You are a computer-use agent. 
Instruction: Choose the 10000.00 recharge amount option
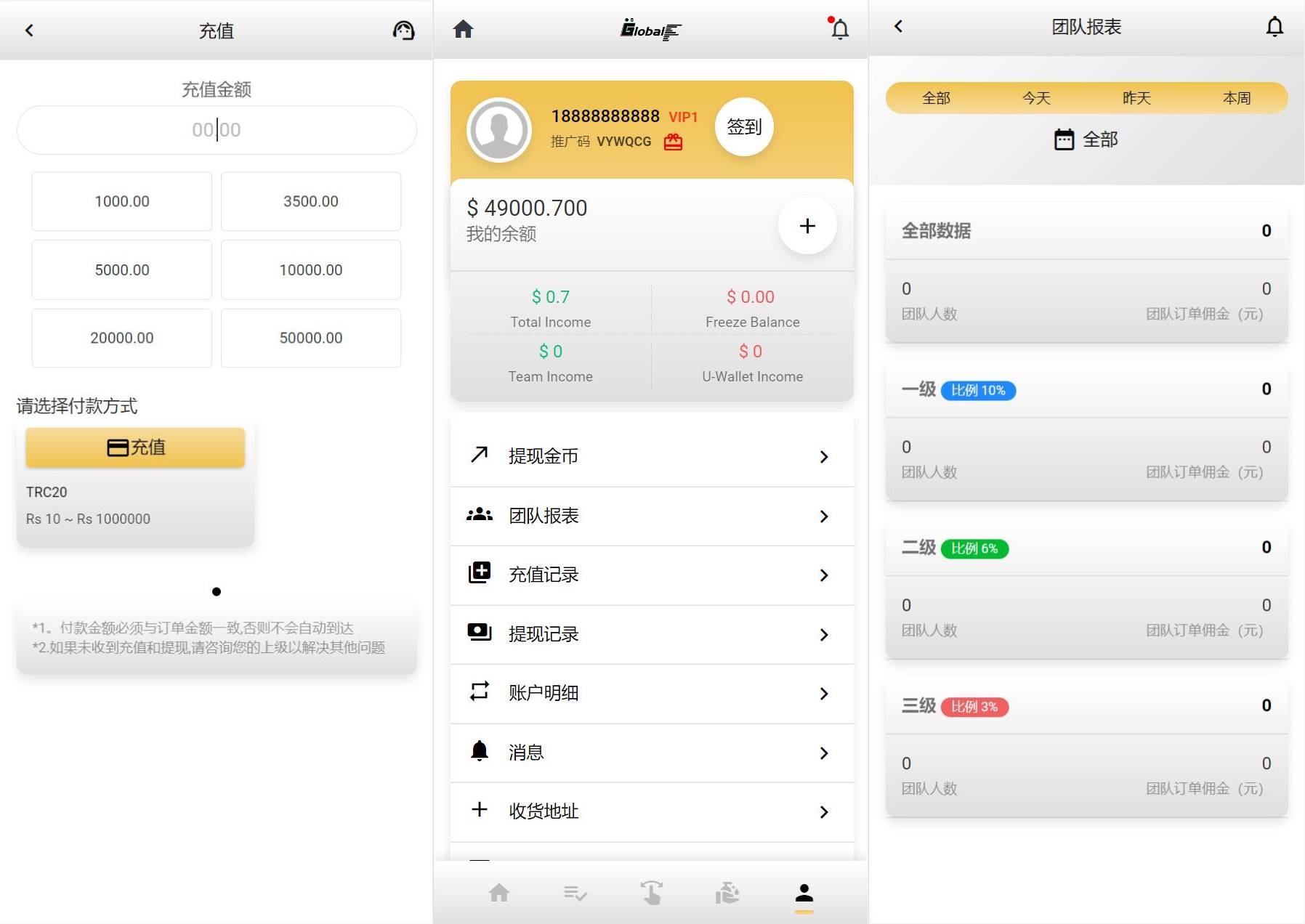(x=311, y=269)
